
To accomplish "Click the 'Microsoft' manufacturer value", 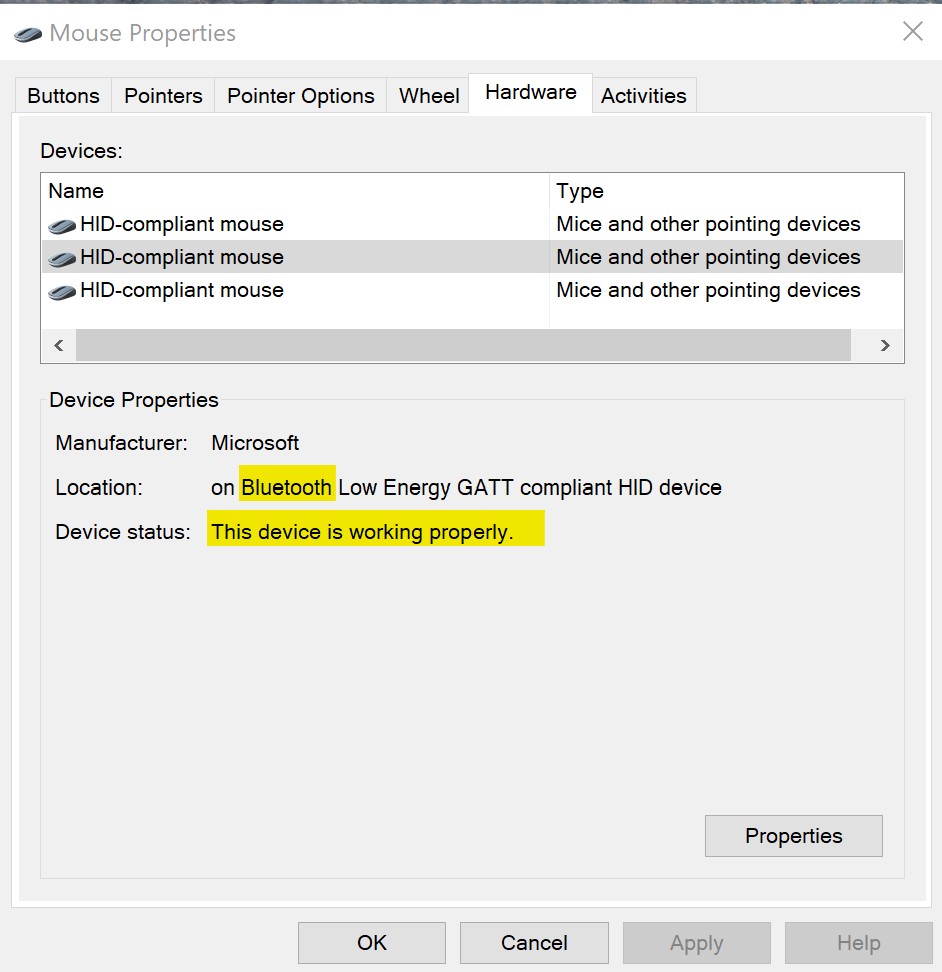I will click(x=255, y=443).
